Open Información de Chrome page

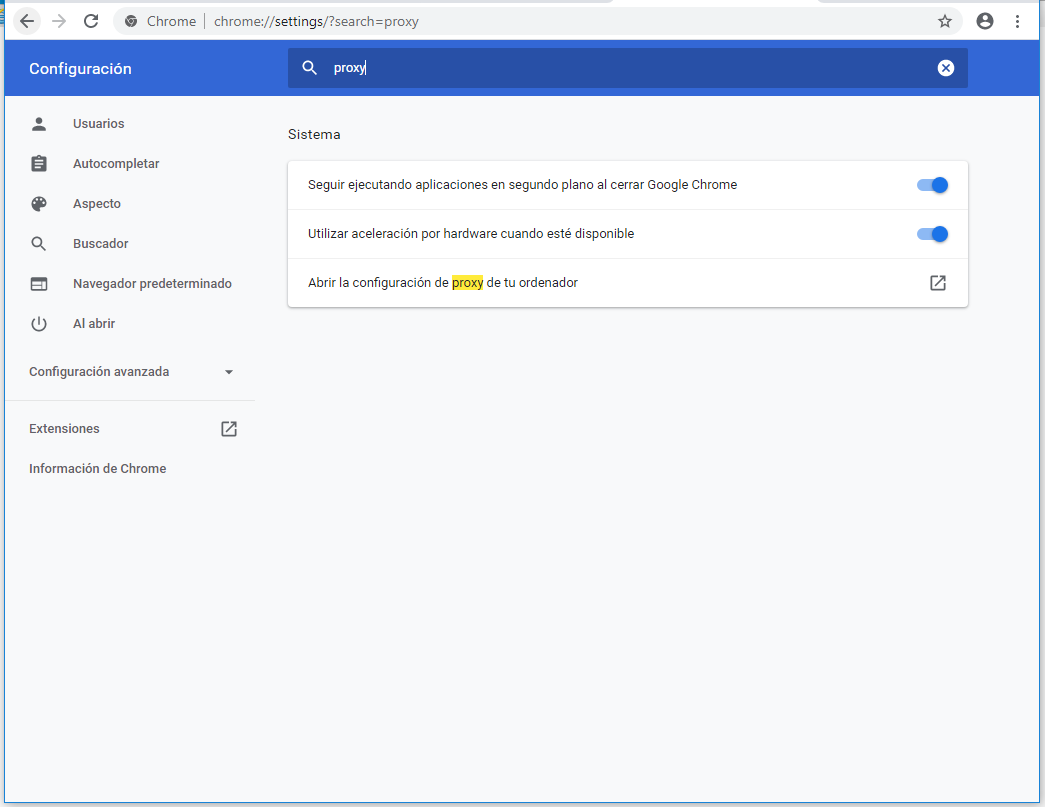pos(98,469)
